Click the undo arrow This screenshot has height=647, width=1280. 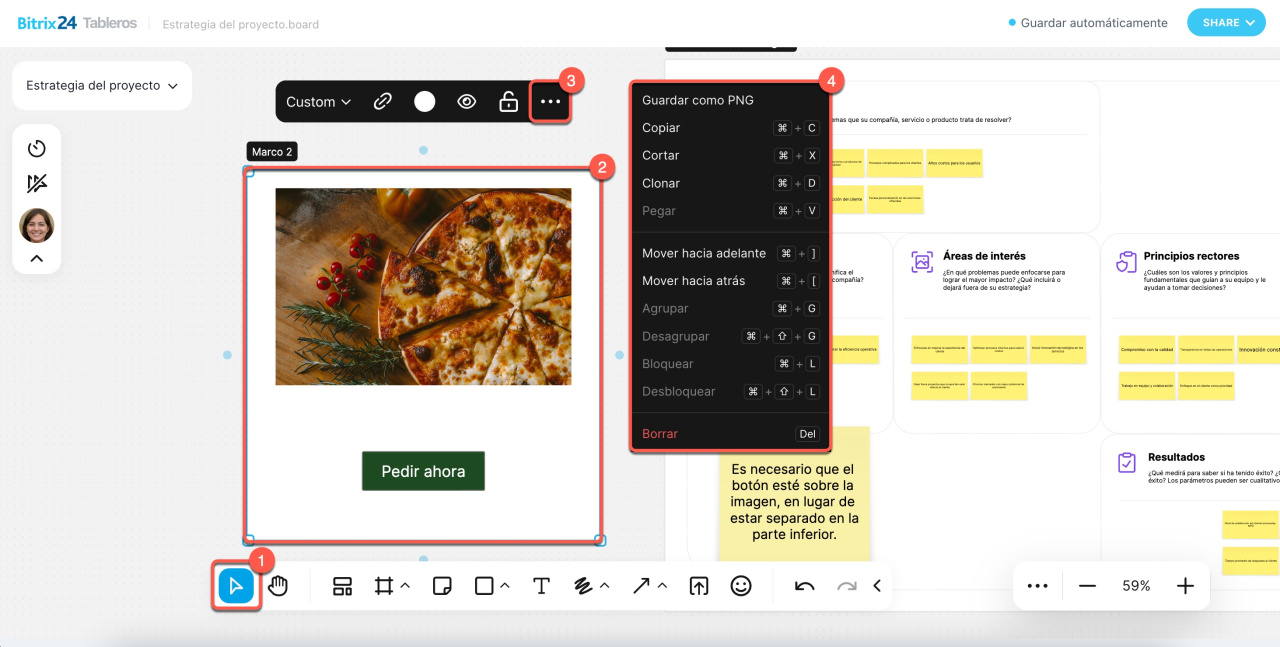click(x=804, y=586)
